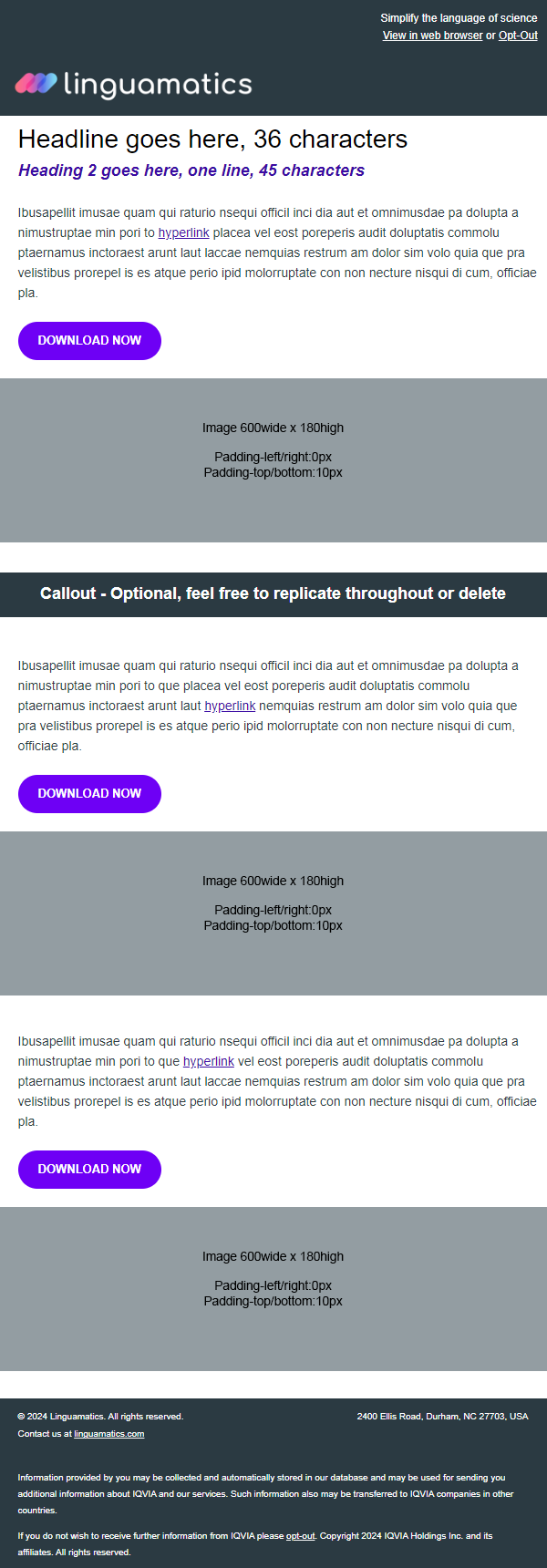The height and width of the screenshot is (1568, 547).
Task: Visit linguamatics.com link in footer
Action: pos(109,1434)
